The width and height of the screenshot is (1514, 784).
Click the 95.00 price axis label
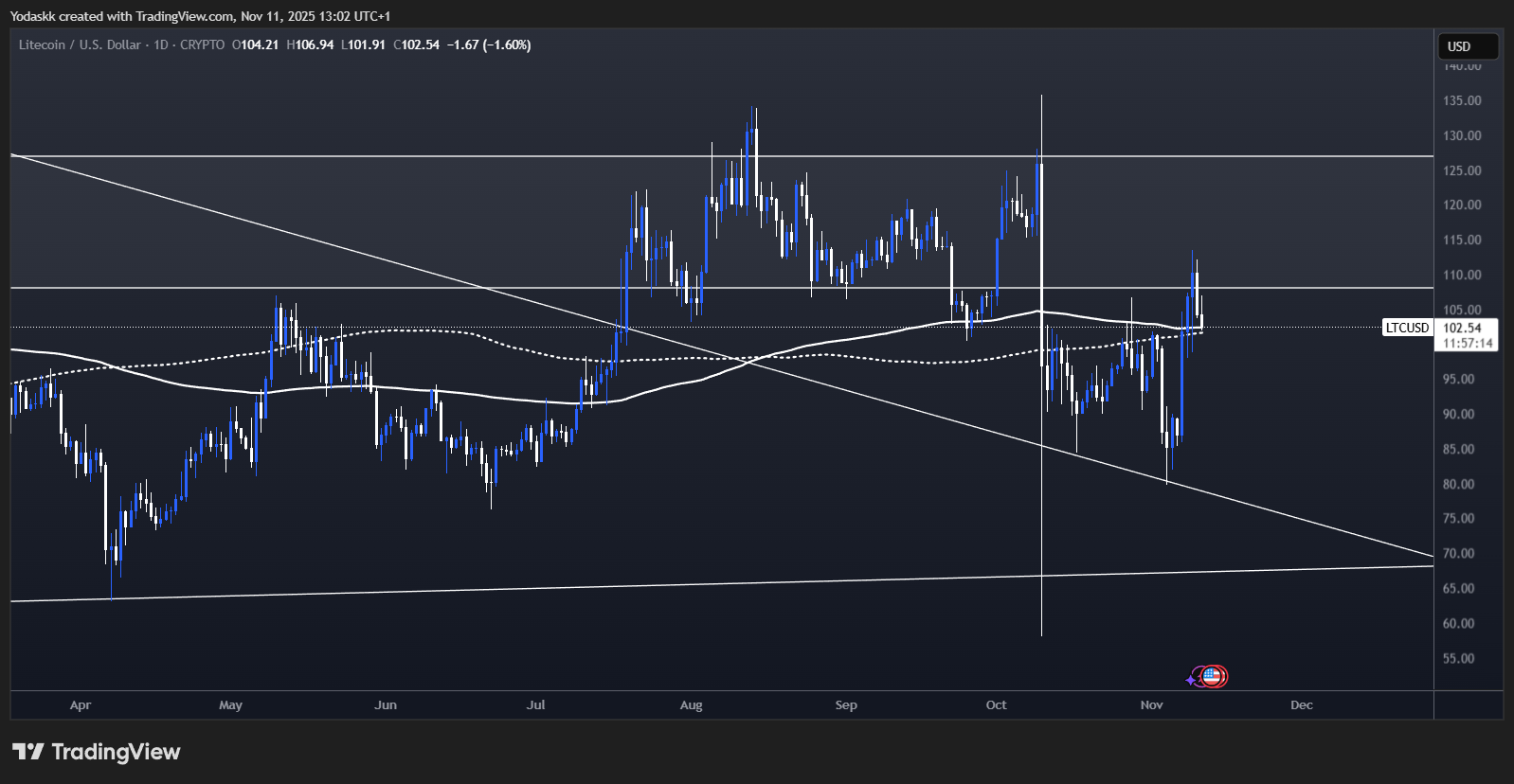(1459, 379)
